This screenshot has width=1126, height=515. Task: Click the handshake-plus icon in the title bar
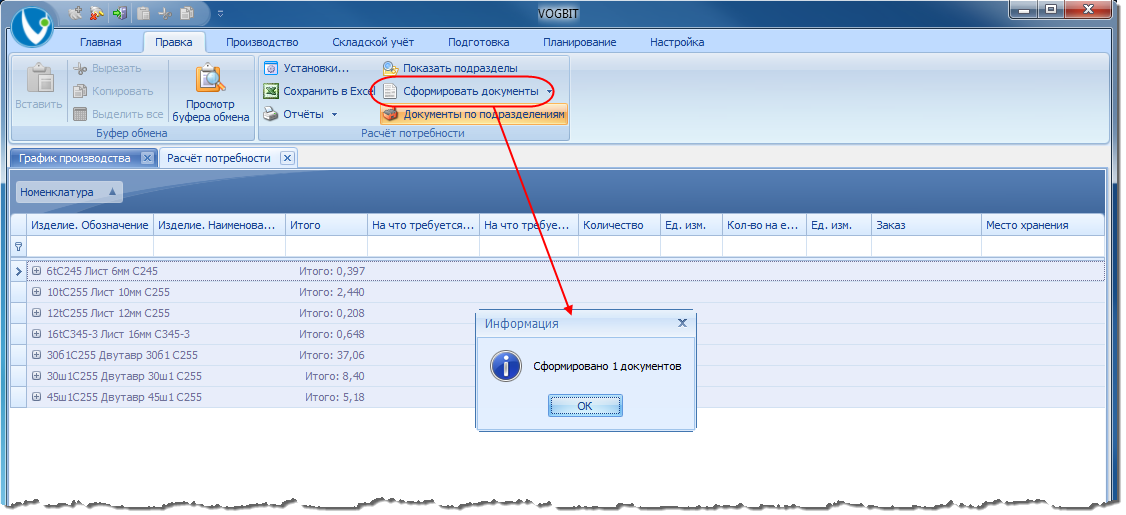(75, 12)
